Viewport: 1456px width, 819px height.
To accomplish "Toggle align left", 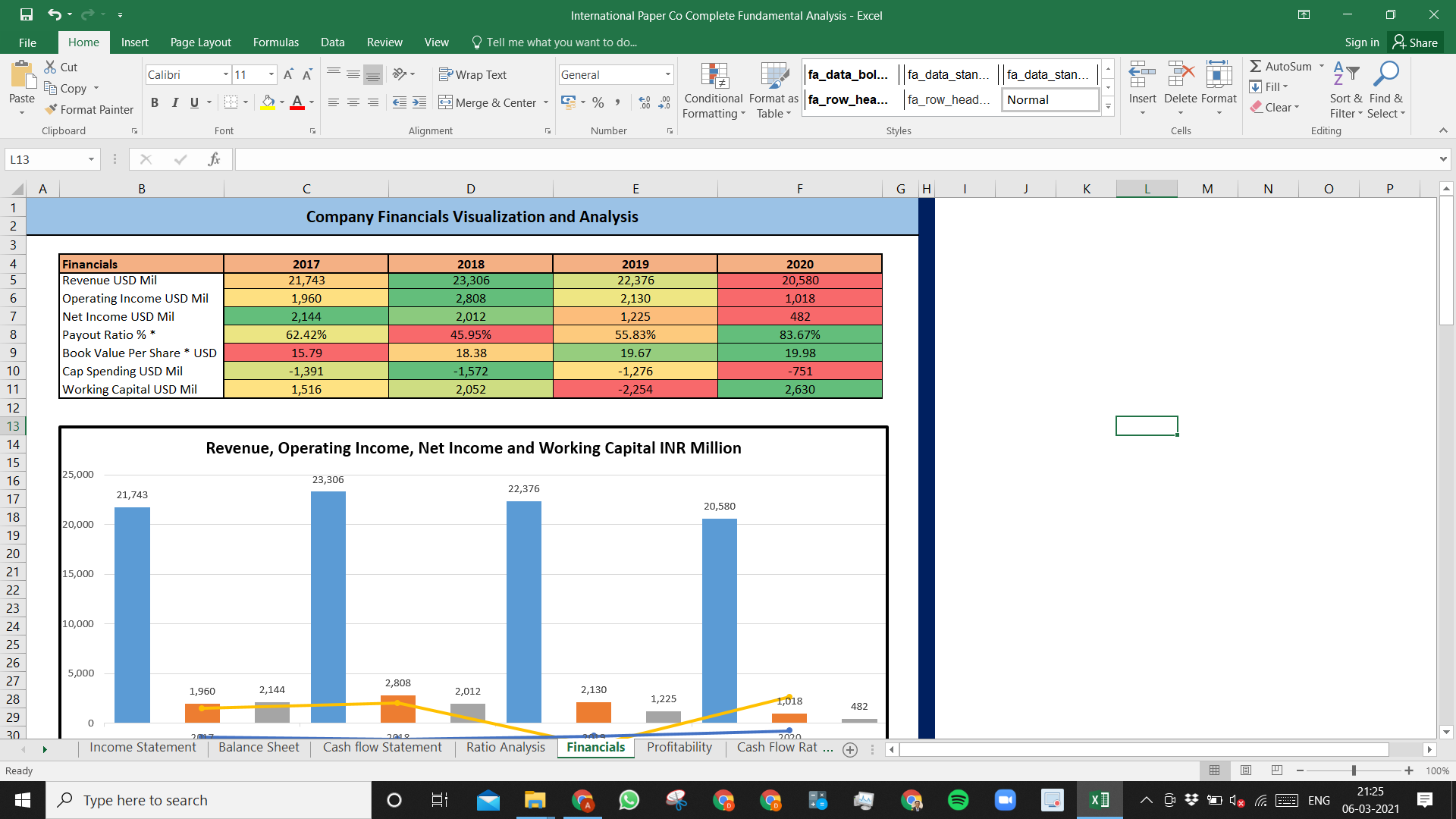I will [334, 102].
